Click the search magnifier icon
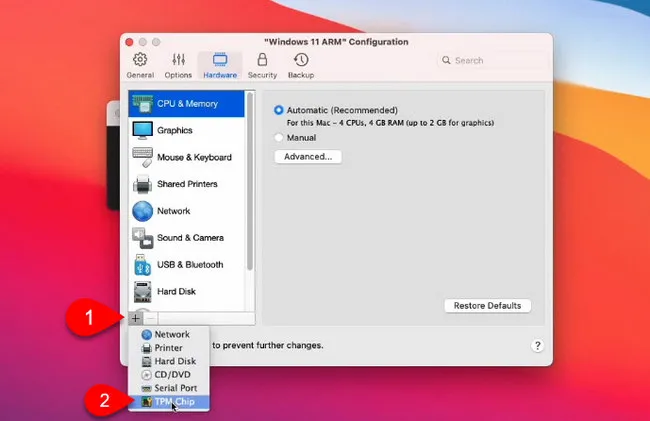The width and height of the screenshot is (650, 421). click(446, 60)
